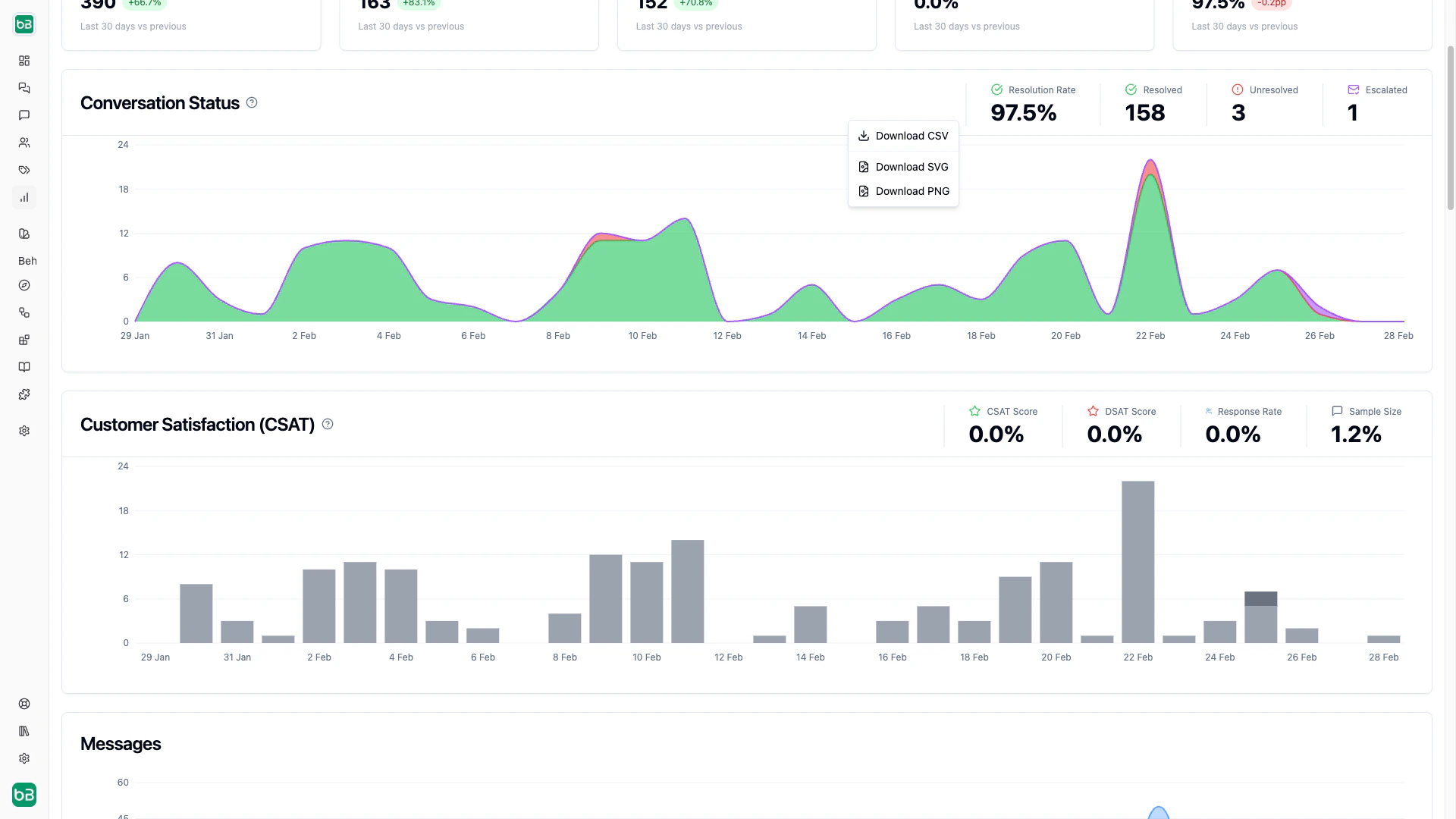Click the help tooltip beside Conversation Status

point(253,102)
